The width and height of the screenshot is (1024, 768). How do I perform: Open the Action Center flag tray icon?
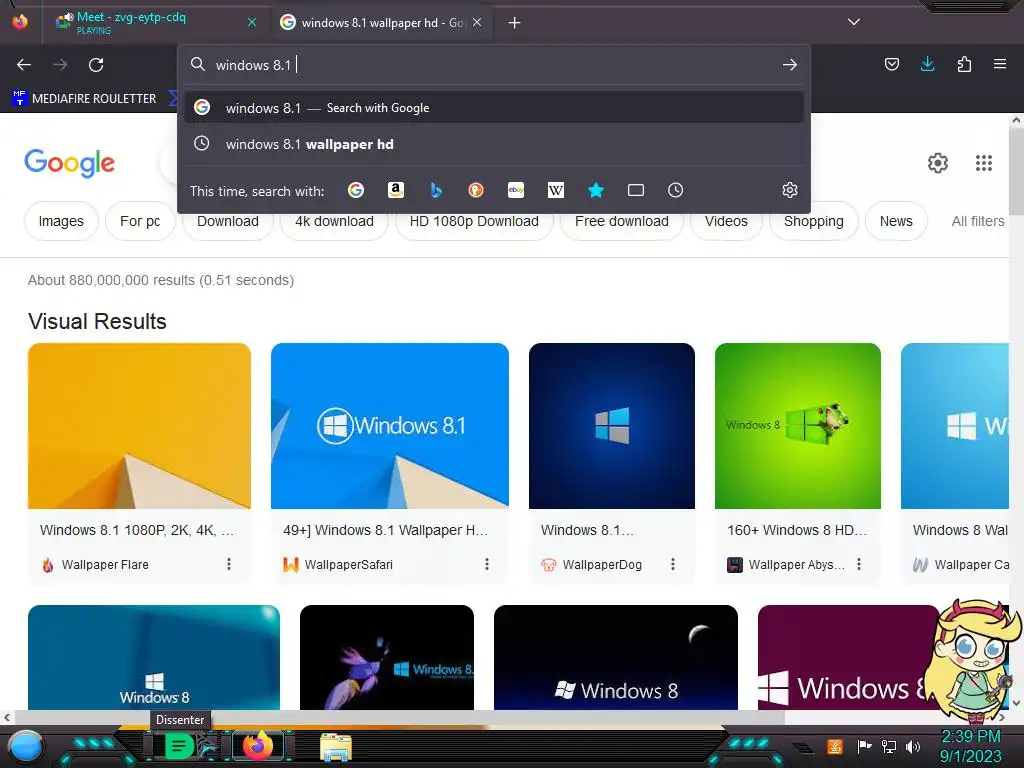pyautogui.click(x=864, y=746)
